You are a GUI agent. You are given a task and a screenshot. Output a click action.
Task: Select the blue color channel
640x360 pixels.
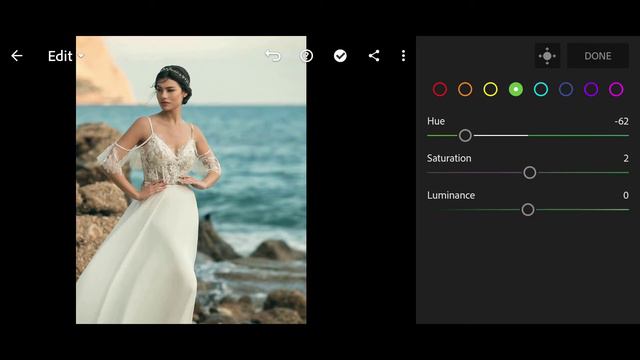pos(566,89)
